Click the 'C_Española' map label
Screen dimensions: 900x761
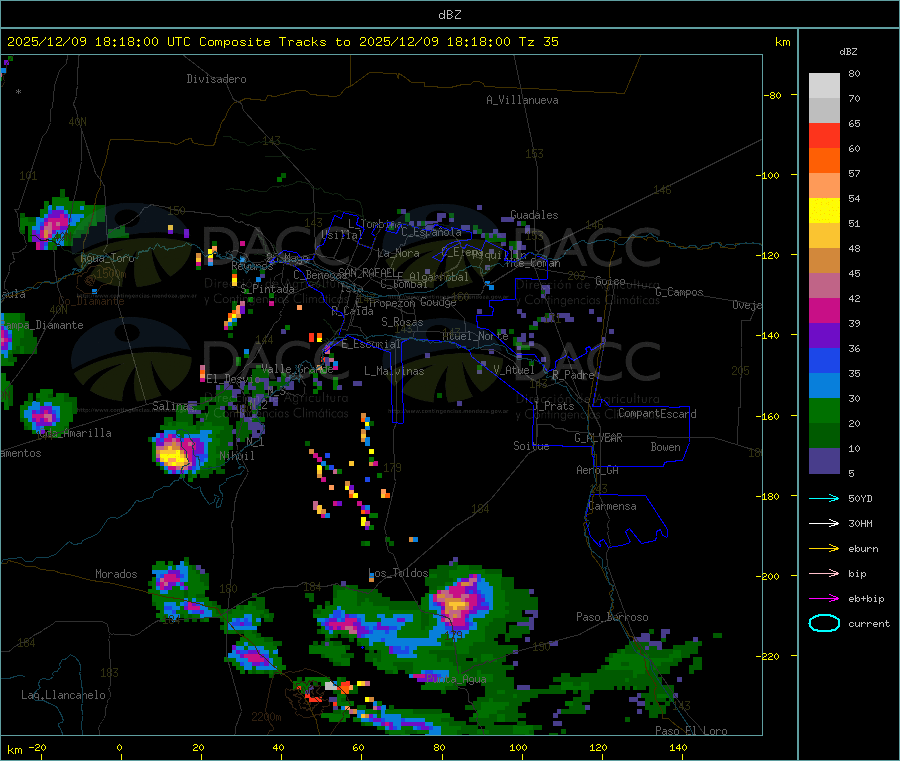(431, 232)
